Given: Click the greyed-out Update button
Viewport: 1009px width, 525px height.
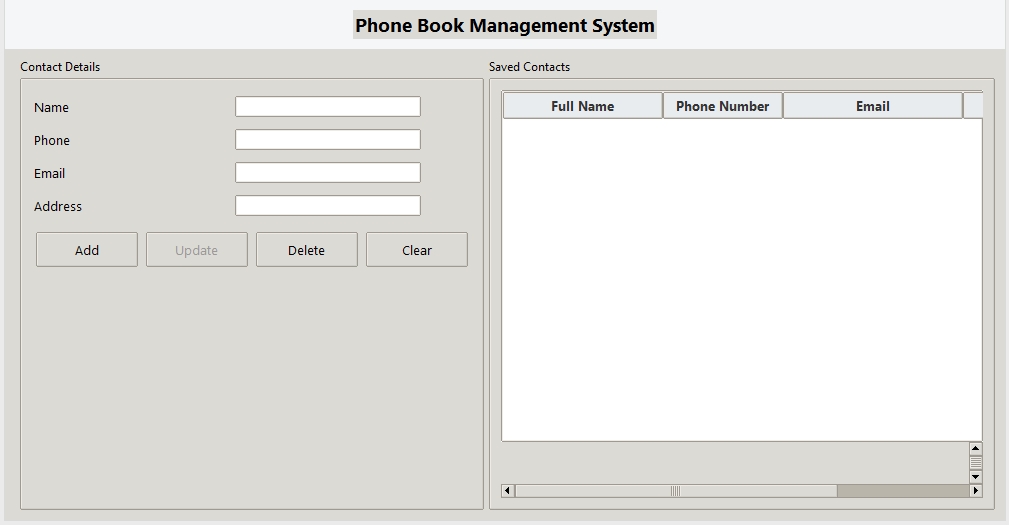Looking at the screenshot, I should tap(196, 250).
